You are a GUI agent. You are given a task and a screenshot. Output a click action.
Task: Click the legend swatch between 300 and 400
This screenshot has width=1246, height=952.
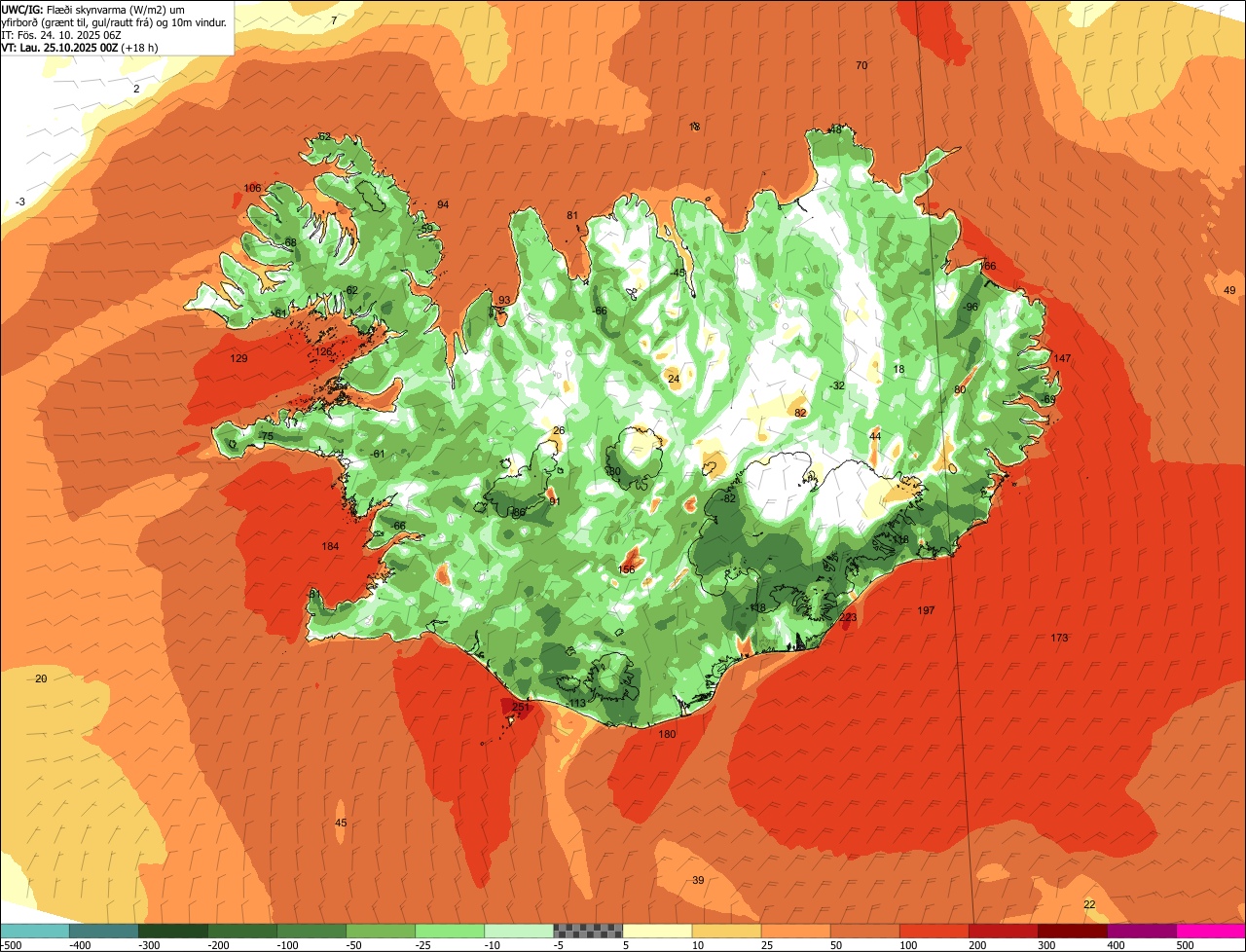(x=1072, y=931)
